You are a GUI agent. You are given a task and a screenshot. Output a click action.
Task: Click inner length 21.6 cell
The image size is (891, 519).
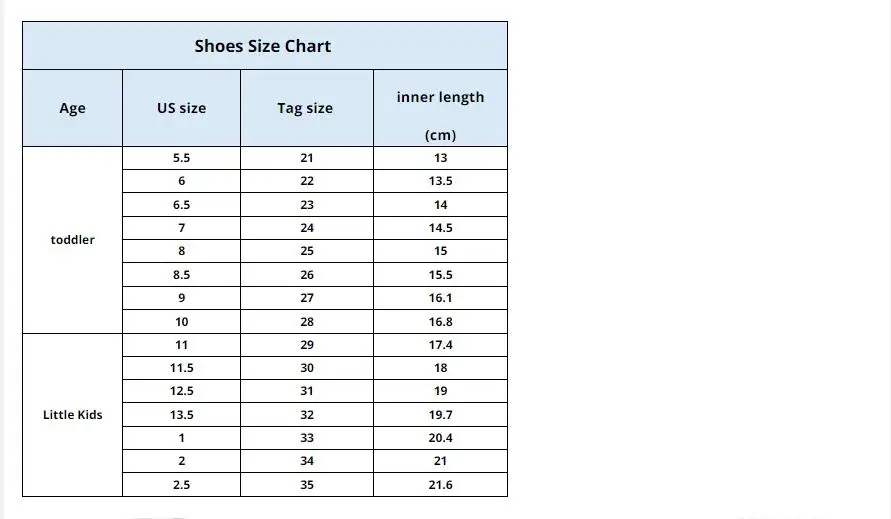pyautogui.click(x=440, y=485)
